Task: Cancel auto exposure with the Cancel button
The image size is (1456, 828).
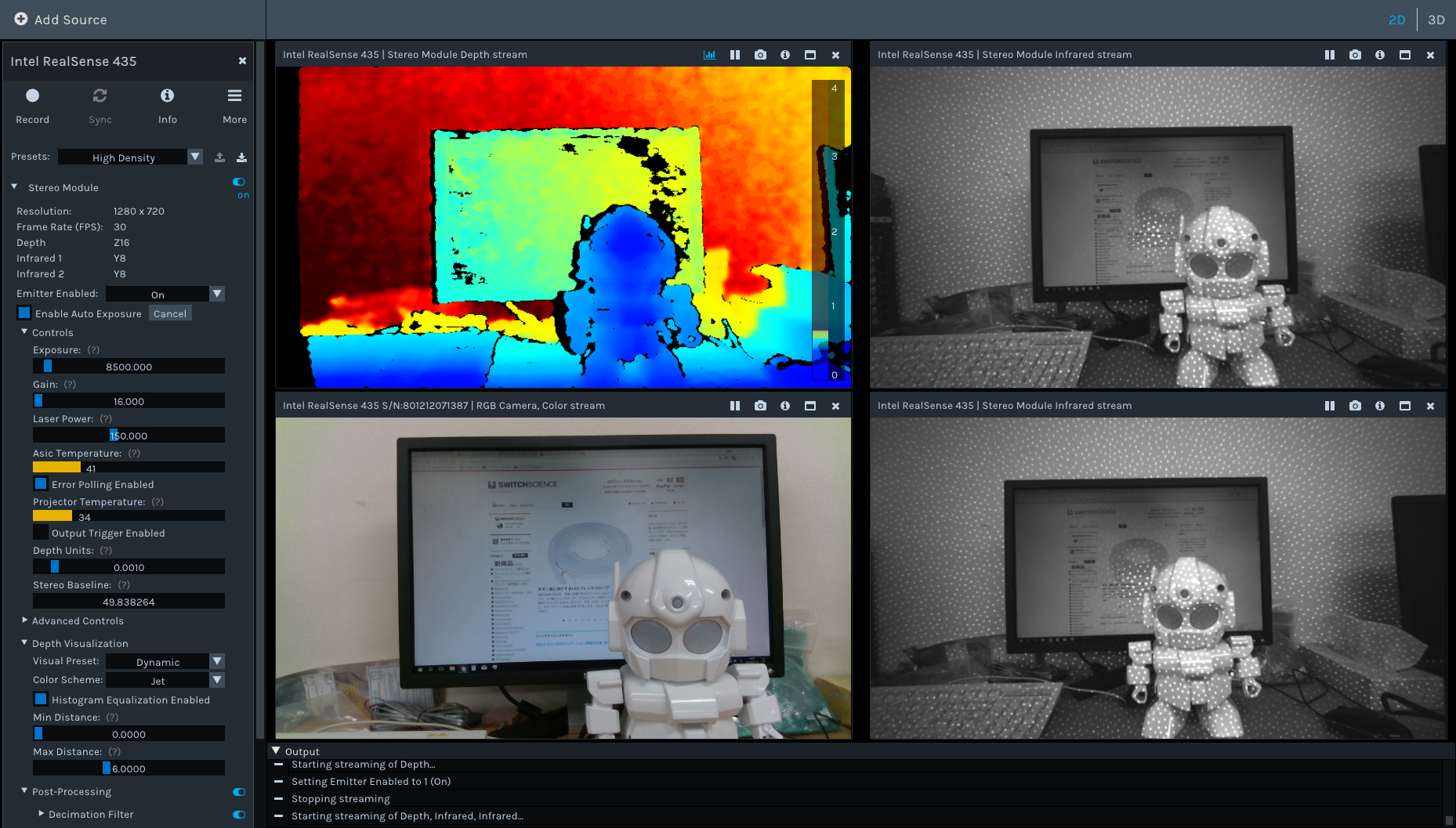Action: (170, 313)
